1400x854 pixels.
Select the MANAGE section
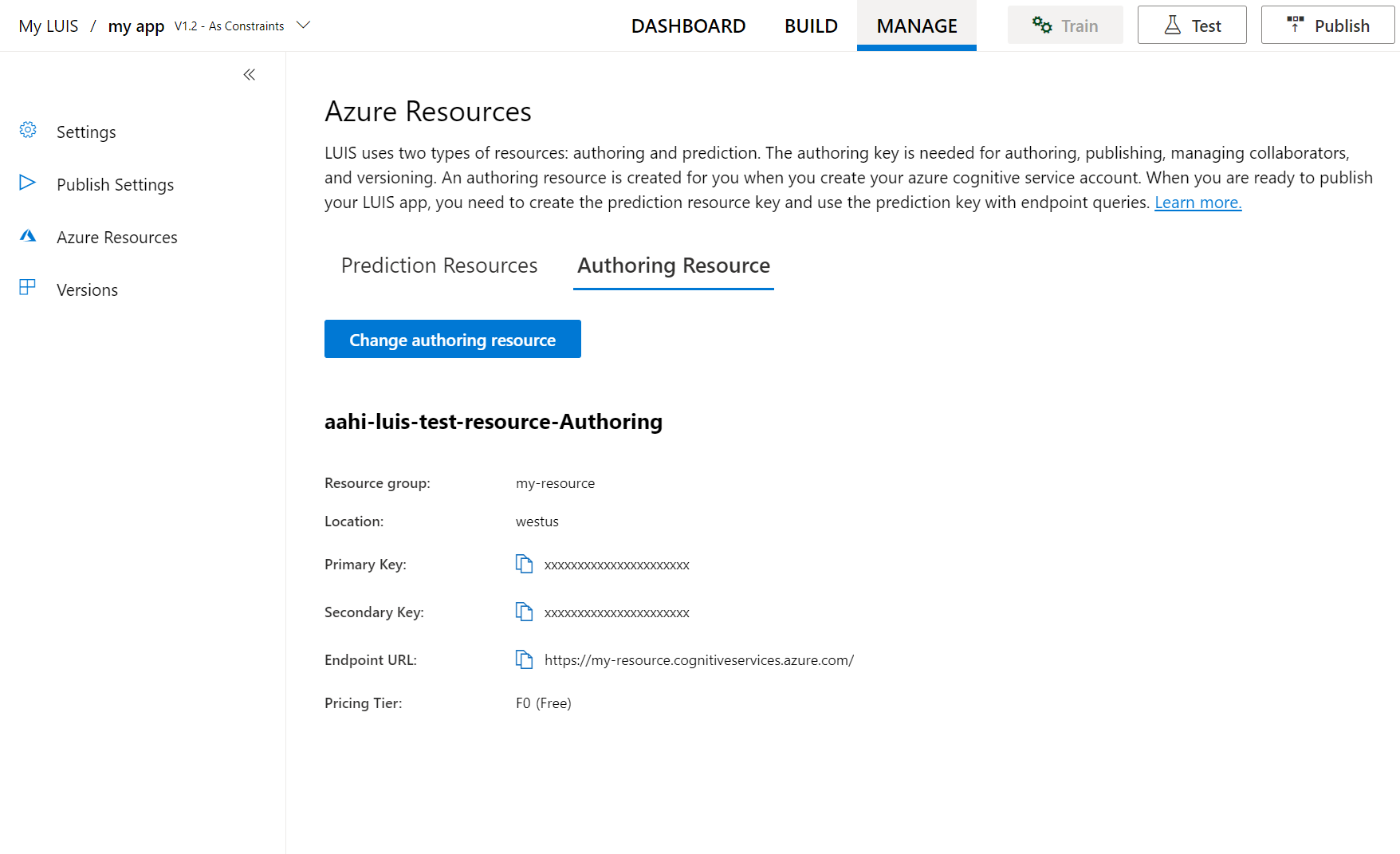(916, 26)
